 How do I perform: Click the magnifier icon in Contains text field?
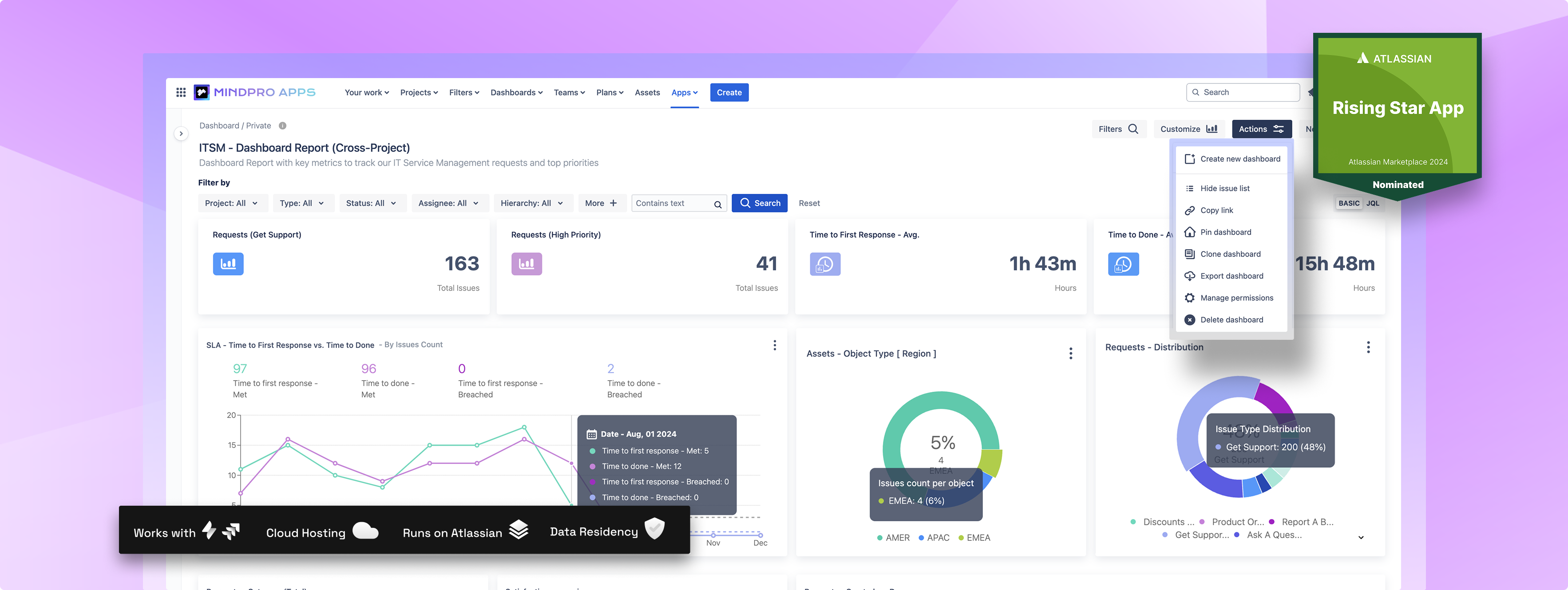click(718, 205)
